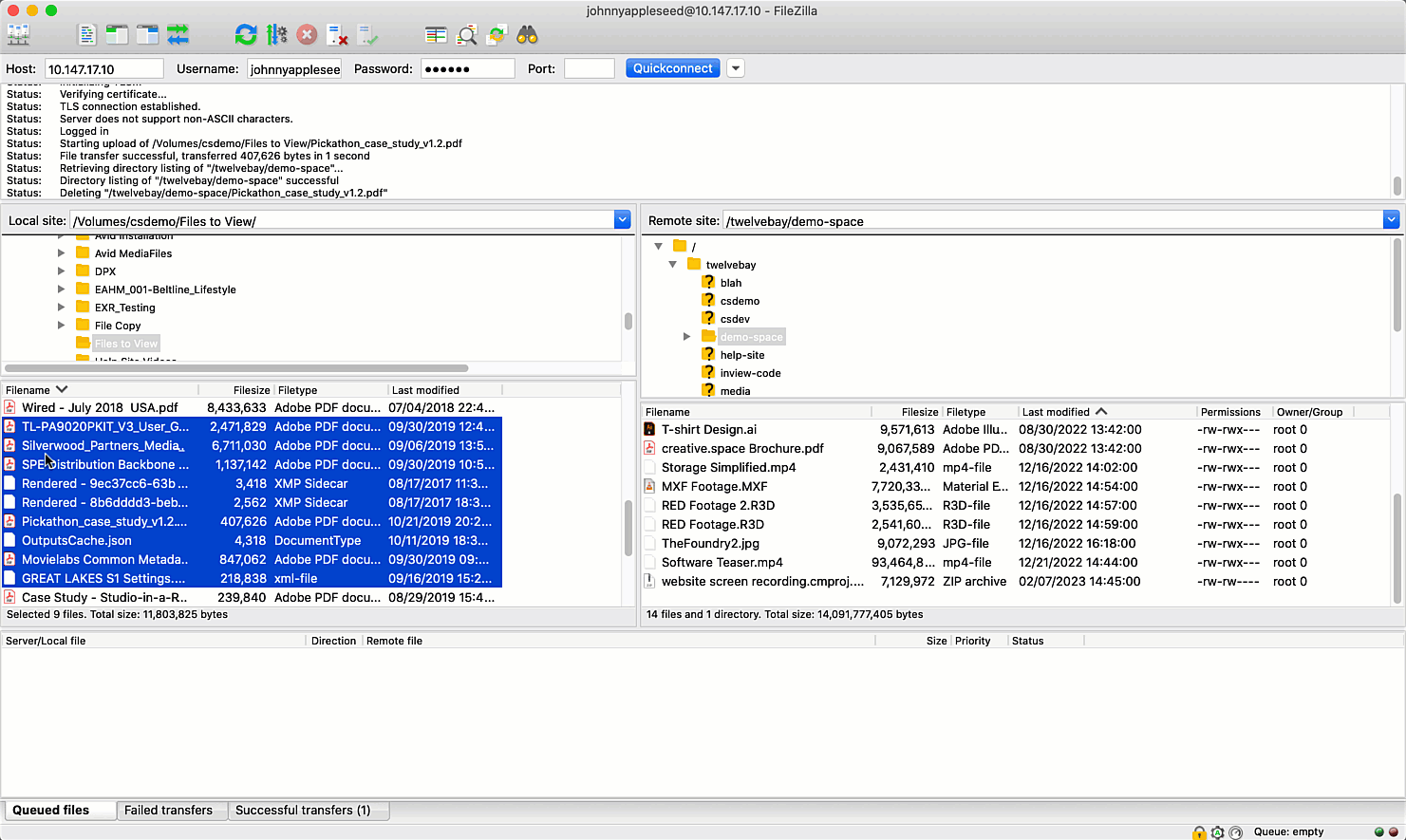Click the green queue activity LED
1406x840 pixels.
[1379, 832]
